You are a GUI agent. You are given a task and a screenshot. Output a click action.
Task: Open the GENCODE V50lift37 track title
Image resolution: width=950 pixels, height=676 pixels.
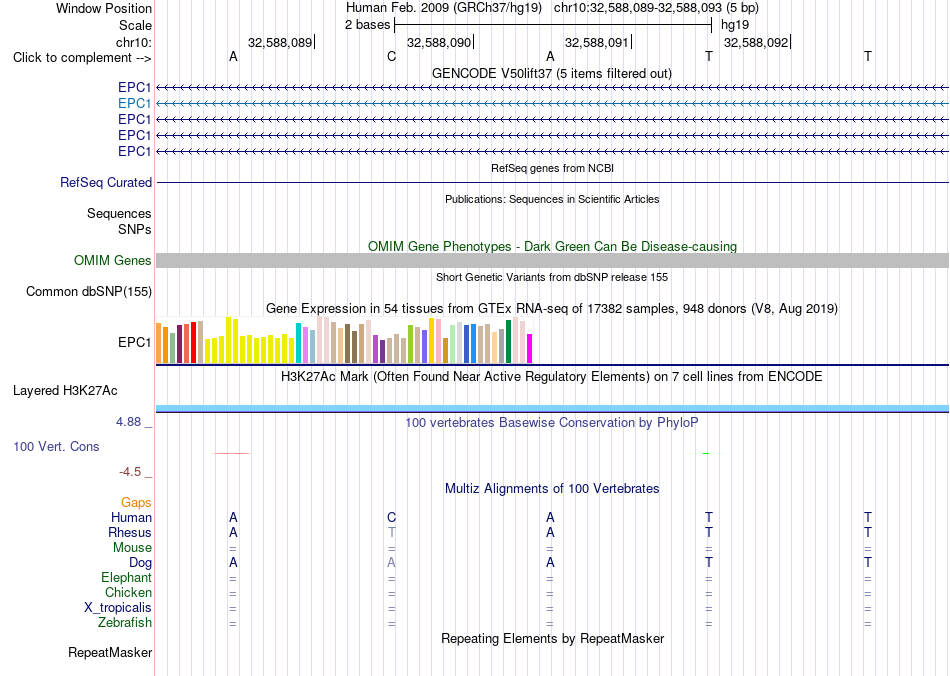click(551, 73)
